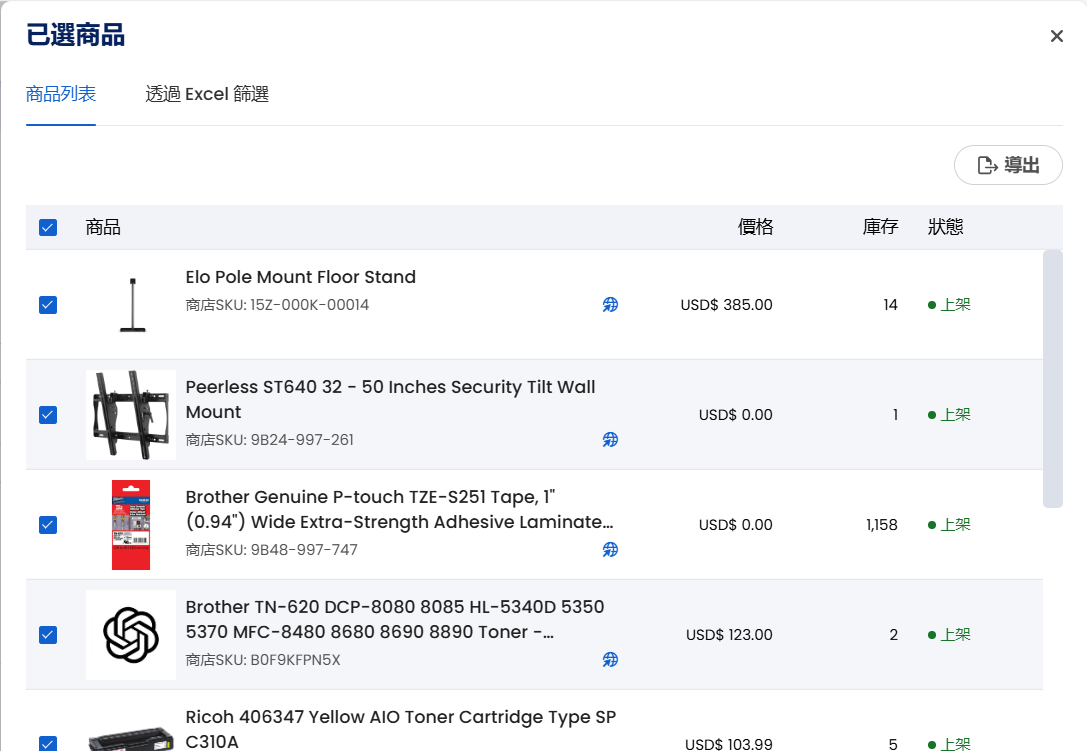Switch to the 透過 Excel 篩選 tab
The height and width of the screenshot is (751, 1087).
(x=207, y=95)
